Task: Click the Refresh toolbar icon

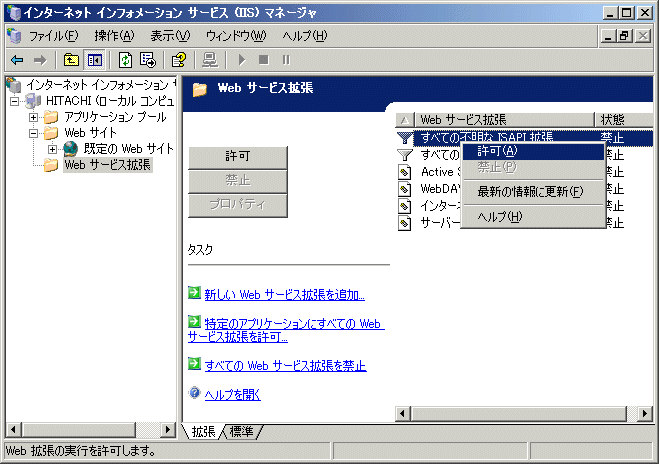Action: pos(125,60)
